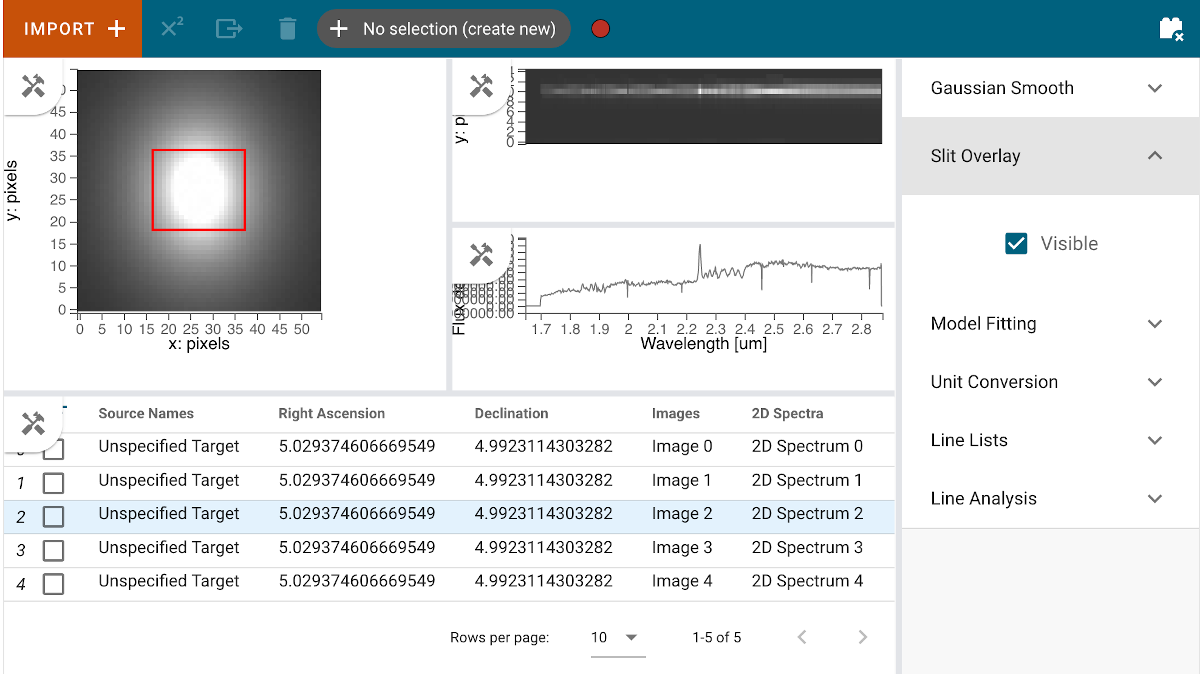Open tools menu of 2D spectrum viewer
Viewport: 1200px width, 674px height.
(x=482, y=86)
